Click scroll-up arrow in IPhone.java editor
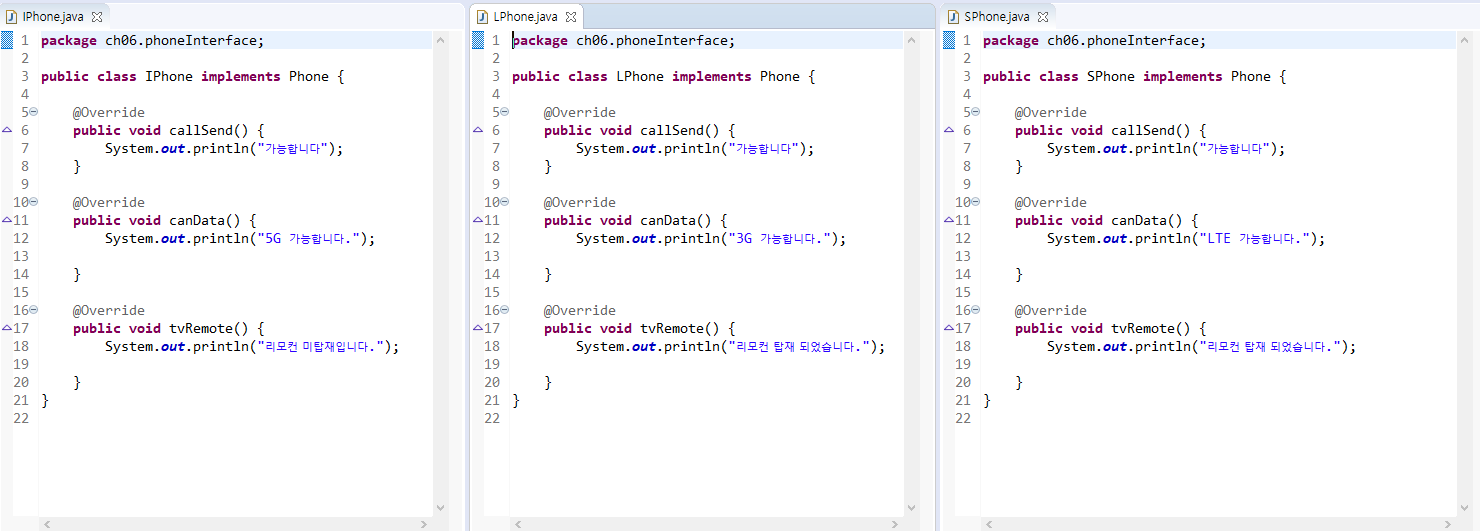1480x531 pixels. tap(440, 40)
